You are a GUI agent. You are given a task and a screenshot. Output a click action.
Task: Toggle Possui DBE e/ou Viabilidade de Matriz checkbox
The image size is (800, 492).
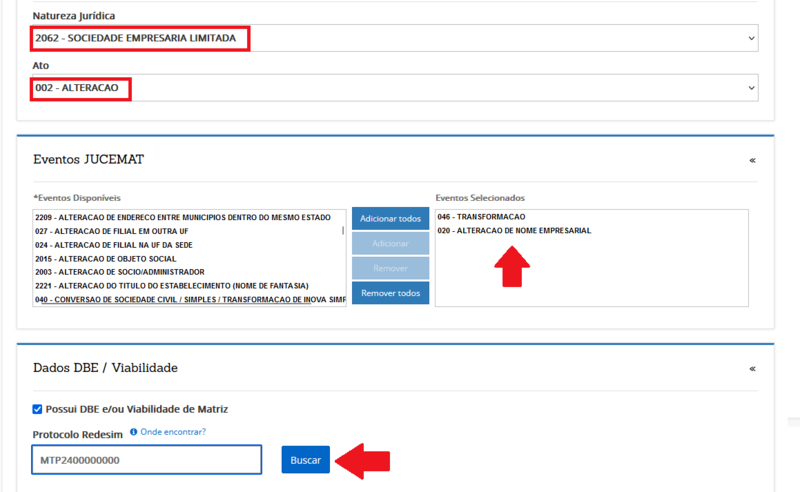click(x=37, y=409)
